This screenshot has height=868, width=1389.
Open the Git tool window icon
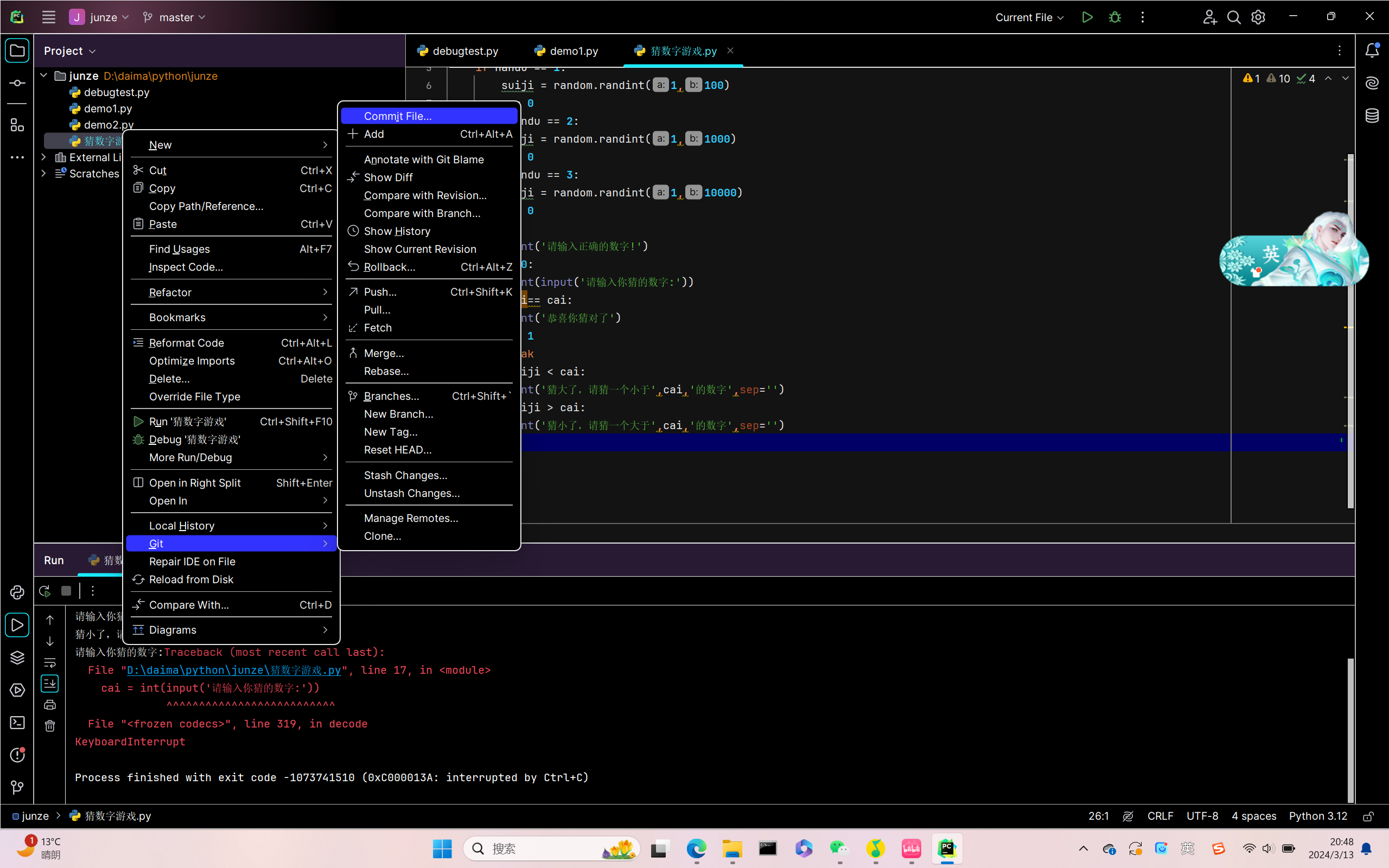point(17,787)
